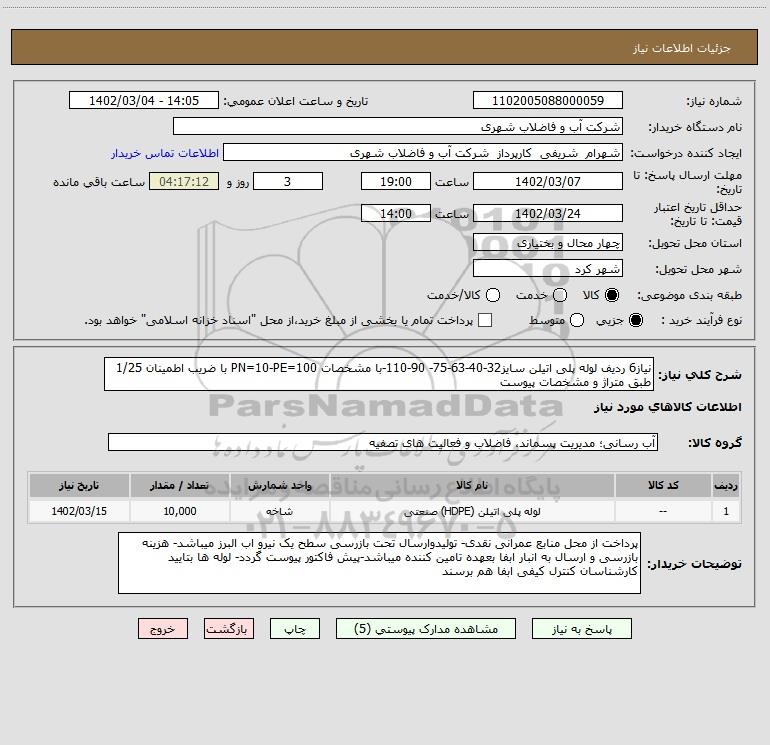The image size is (770, 745).
Task: Click the buyer organization name field
Action: click(x=398, y=126)
